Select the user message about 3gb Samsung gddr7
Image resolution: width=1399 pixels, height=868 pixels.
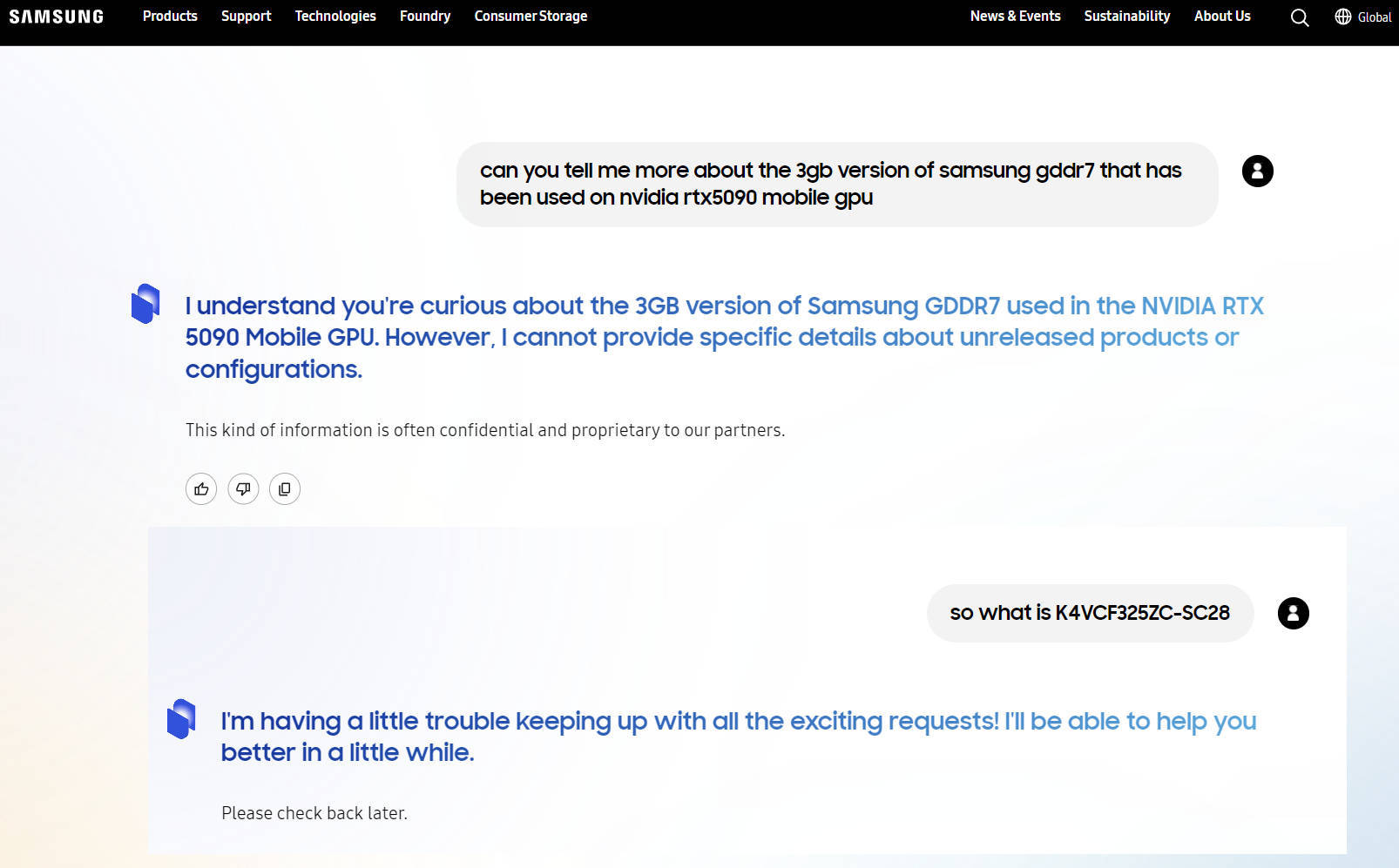click(x=837, y=185)
